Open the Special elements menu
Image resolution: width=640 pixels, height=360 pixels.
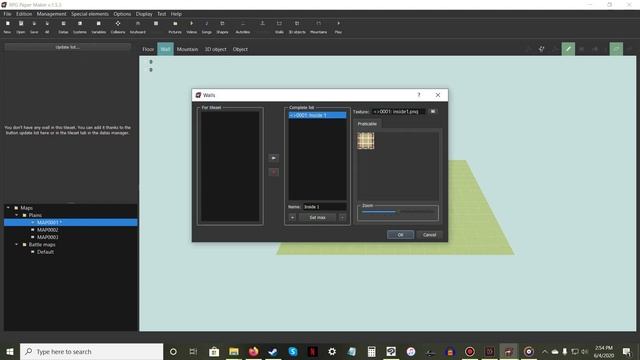90,14
